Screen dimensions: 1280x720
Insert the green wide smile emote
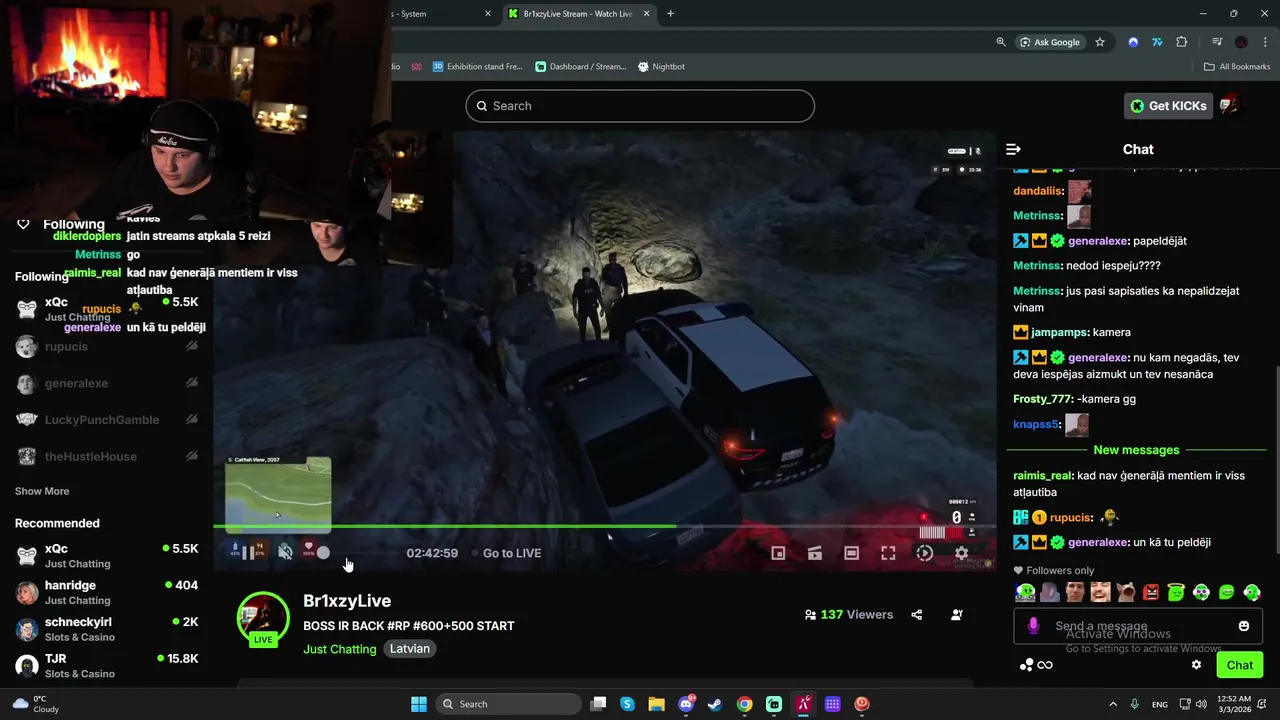(x=1227, y=592)
